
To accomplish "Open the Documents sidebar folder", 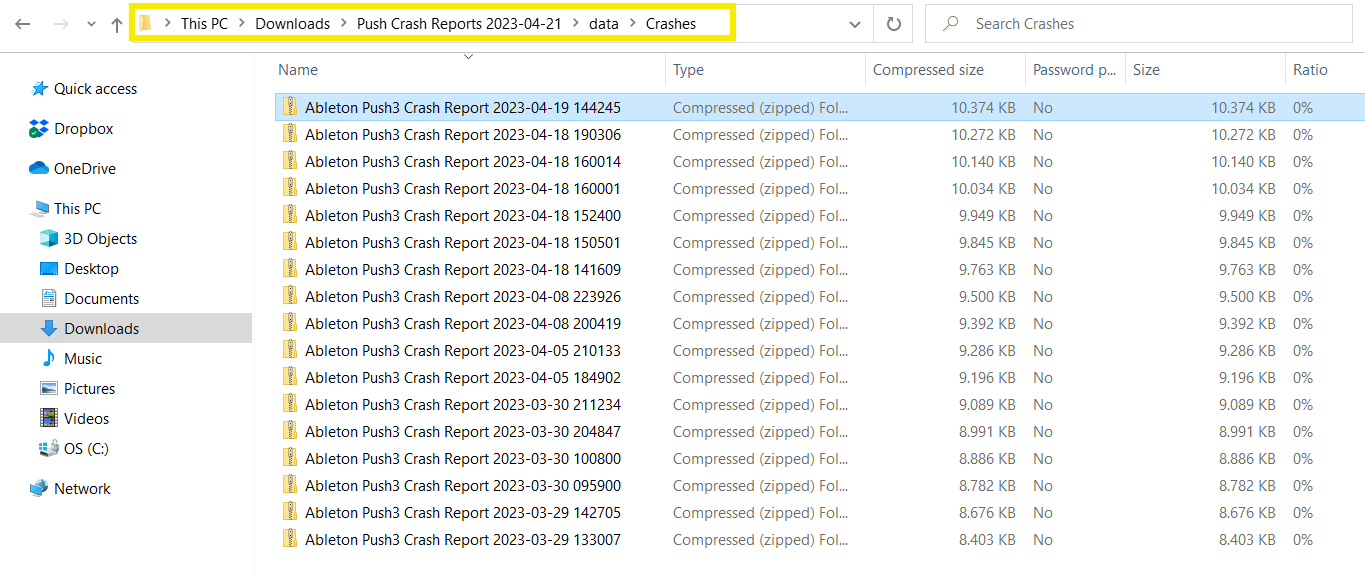I will point(101,299).
